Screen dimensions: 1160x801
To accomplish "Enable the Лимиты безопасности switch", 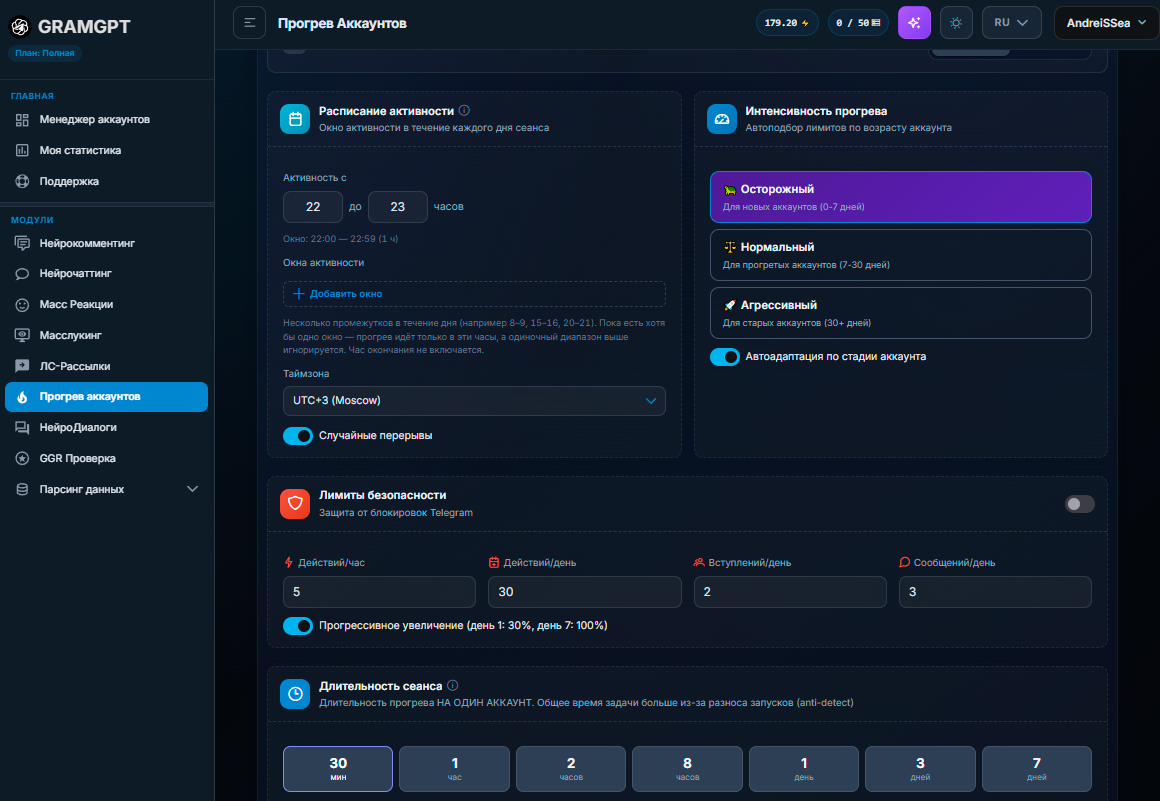I will (1079, 504).
